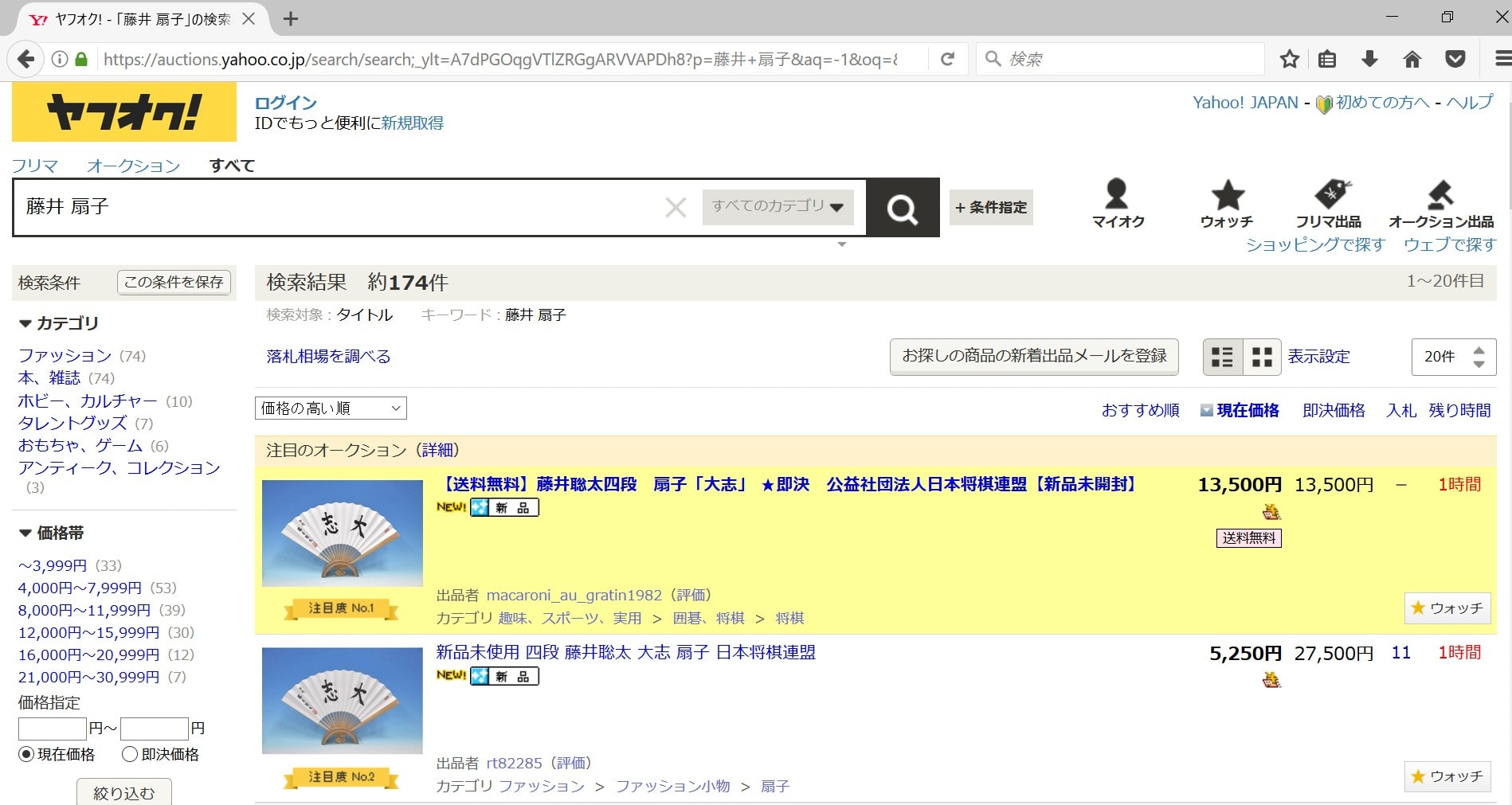Show site info with the green padlock
This screenshot has width=1512, height=805.
(x=80, y=59)
